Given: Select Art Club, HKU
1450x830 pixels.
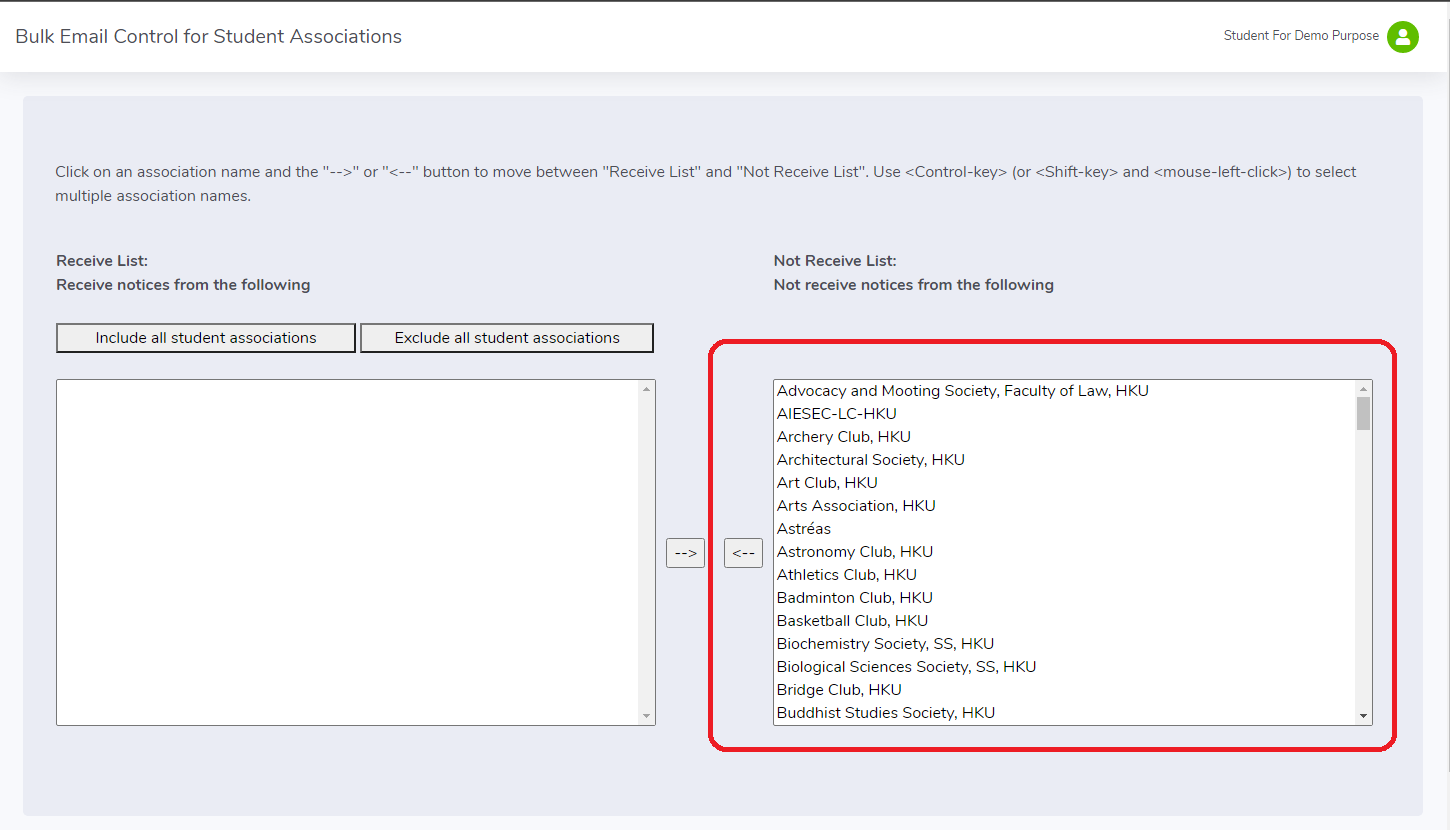Looking at the screenshot, I should coord(827,482).
